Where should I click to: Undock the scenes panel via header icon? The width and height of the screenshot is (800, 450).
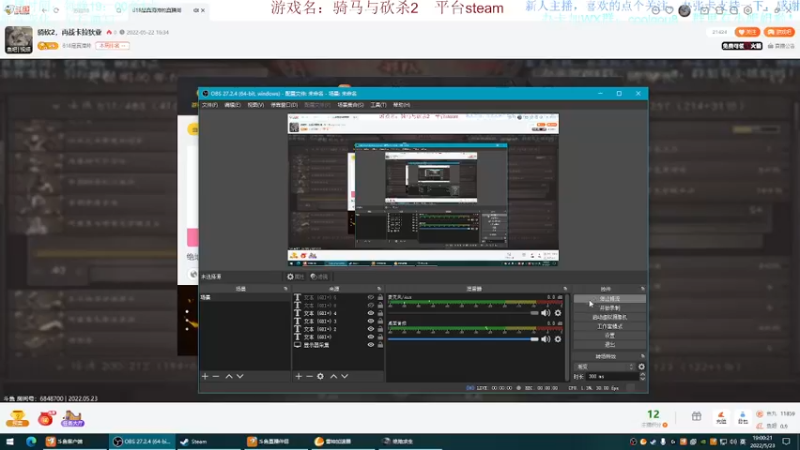pyautogui.click(x=286, y=289)
